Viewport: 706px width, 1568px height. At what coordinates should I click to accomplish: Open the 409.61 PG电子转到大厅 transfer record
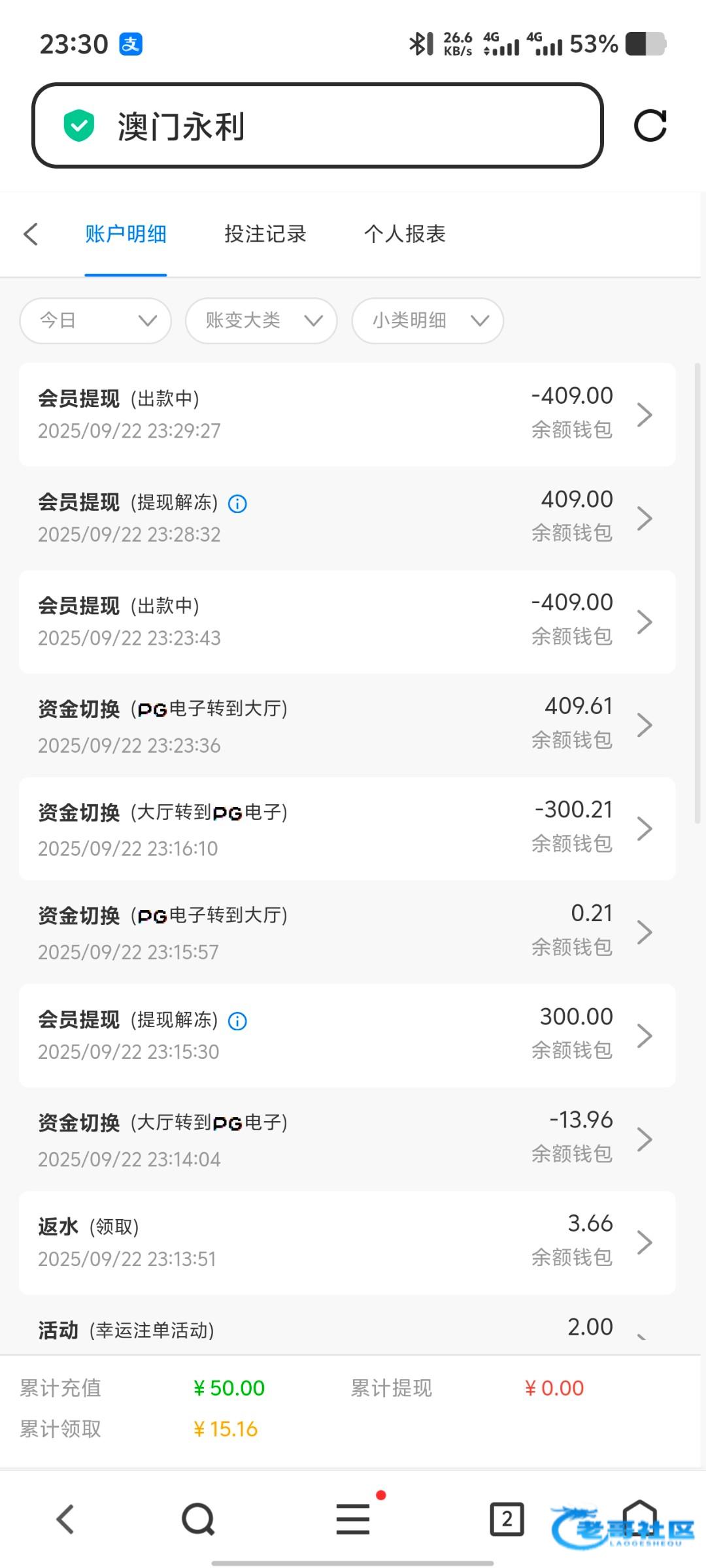coord(346,725)
